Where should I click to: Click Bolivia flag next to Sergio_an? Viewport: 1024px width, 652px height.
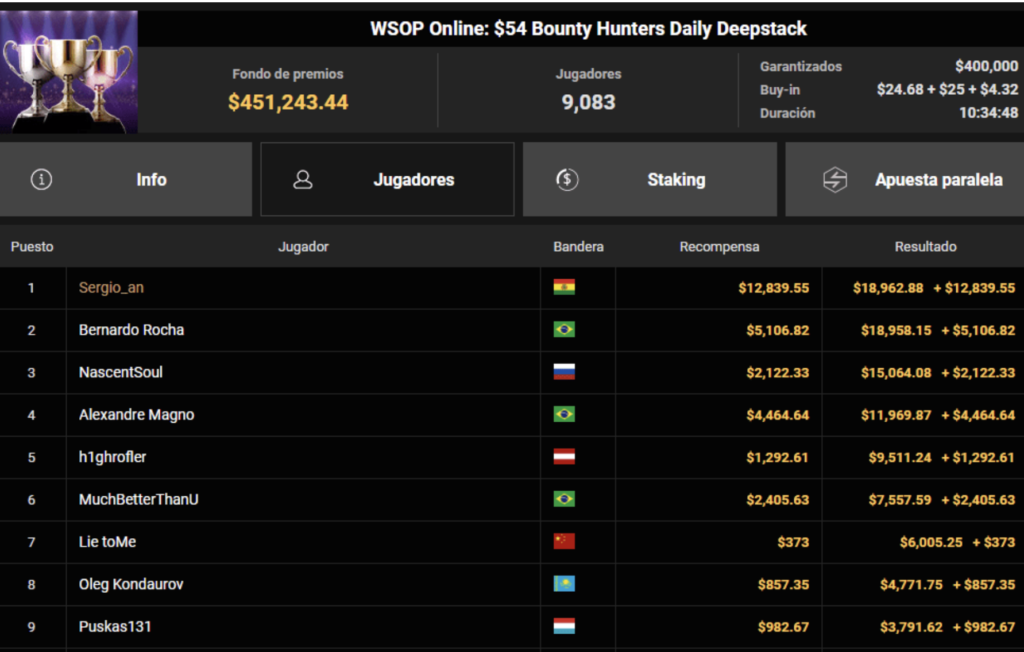click(x=564, y=287)
